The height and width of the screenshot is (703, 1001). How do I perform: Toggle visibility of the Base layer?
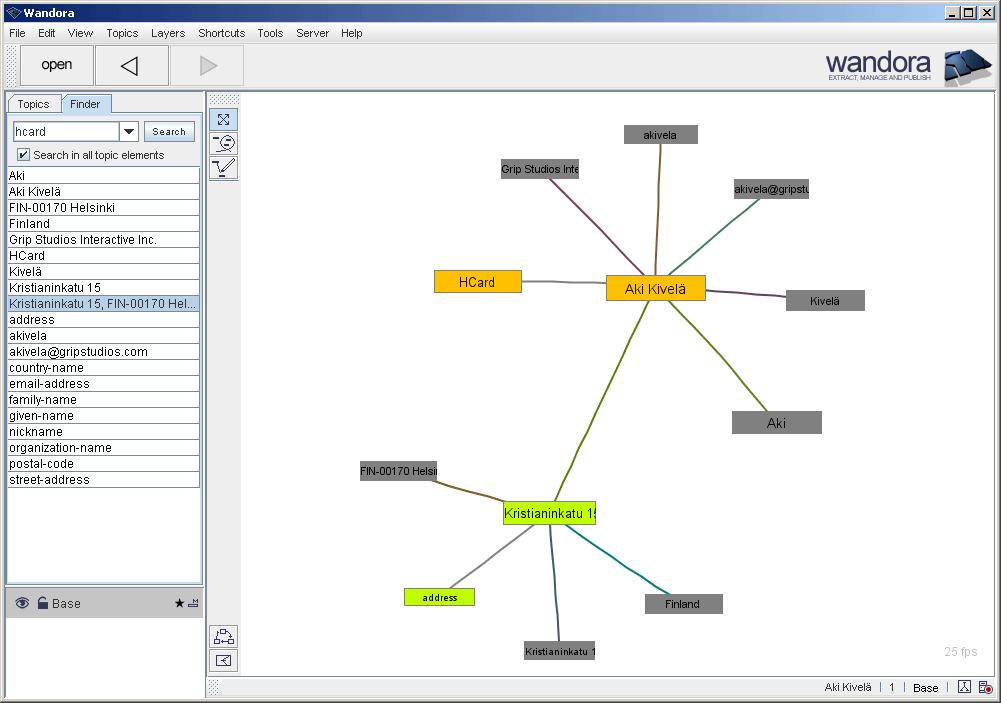pyautogui.click(x=21, y=602)
